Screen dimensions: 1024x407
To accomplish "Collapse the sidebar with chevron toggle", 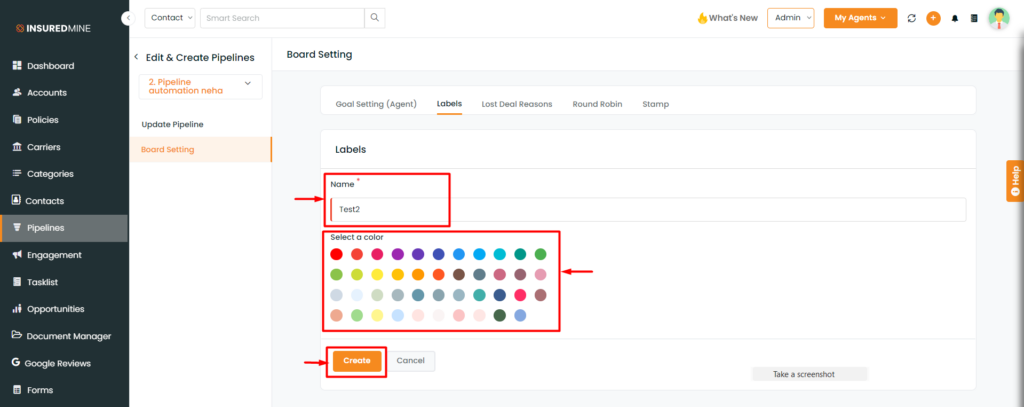I will 127,19.
